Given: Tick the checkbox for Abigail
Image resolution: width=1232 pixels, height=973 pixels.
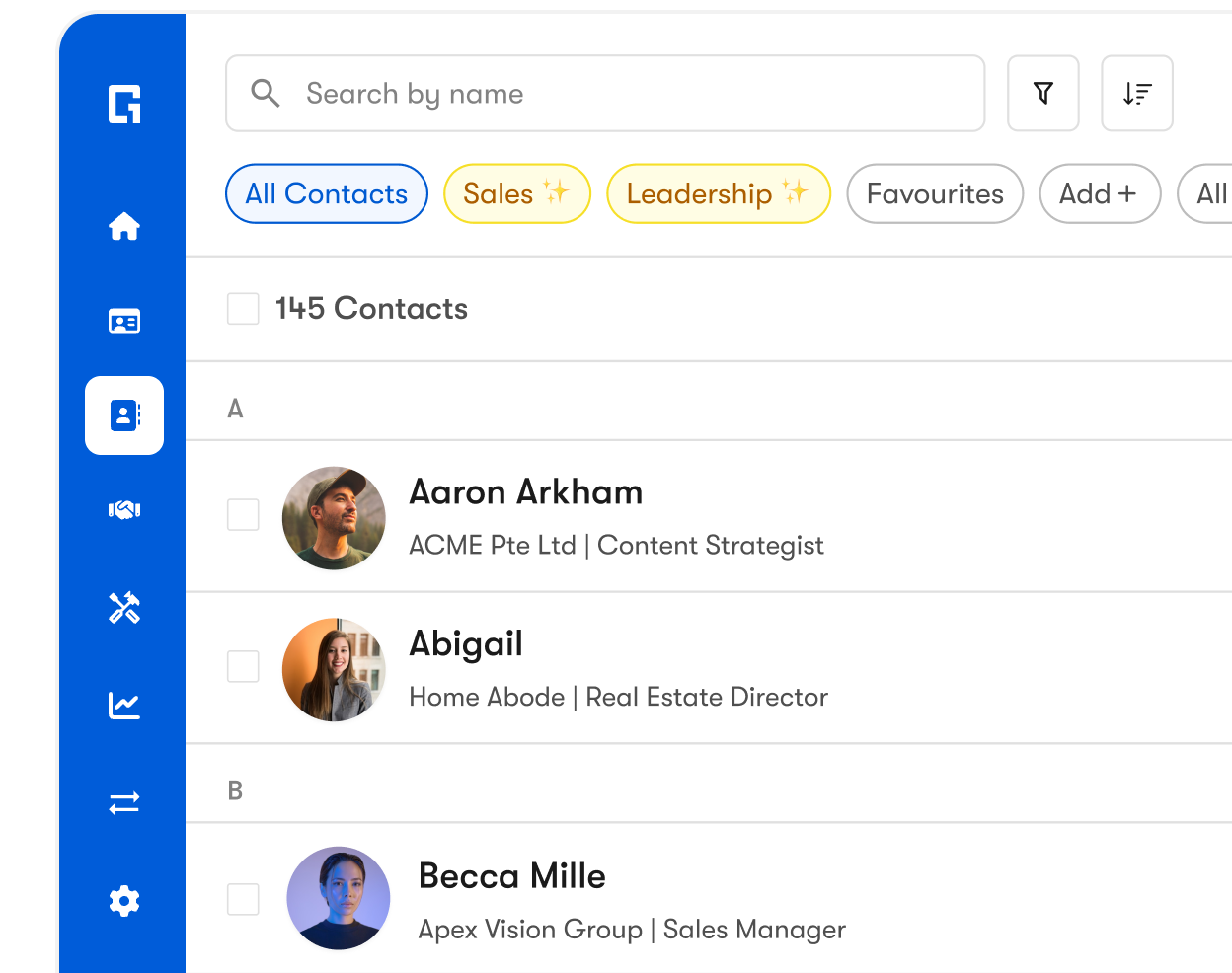Looking at the screenshot, I should point(243,666).
